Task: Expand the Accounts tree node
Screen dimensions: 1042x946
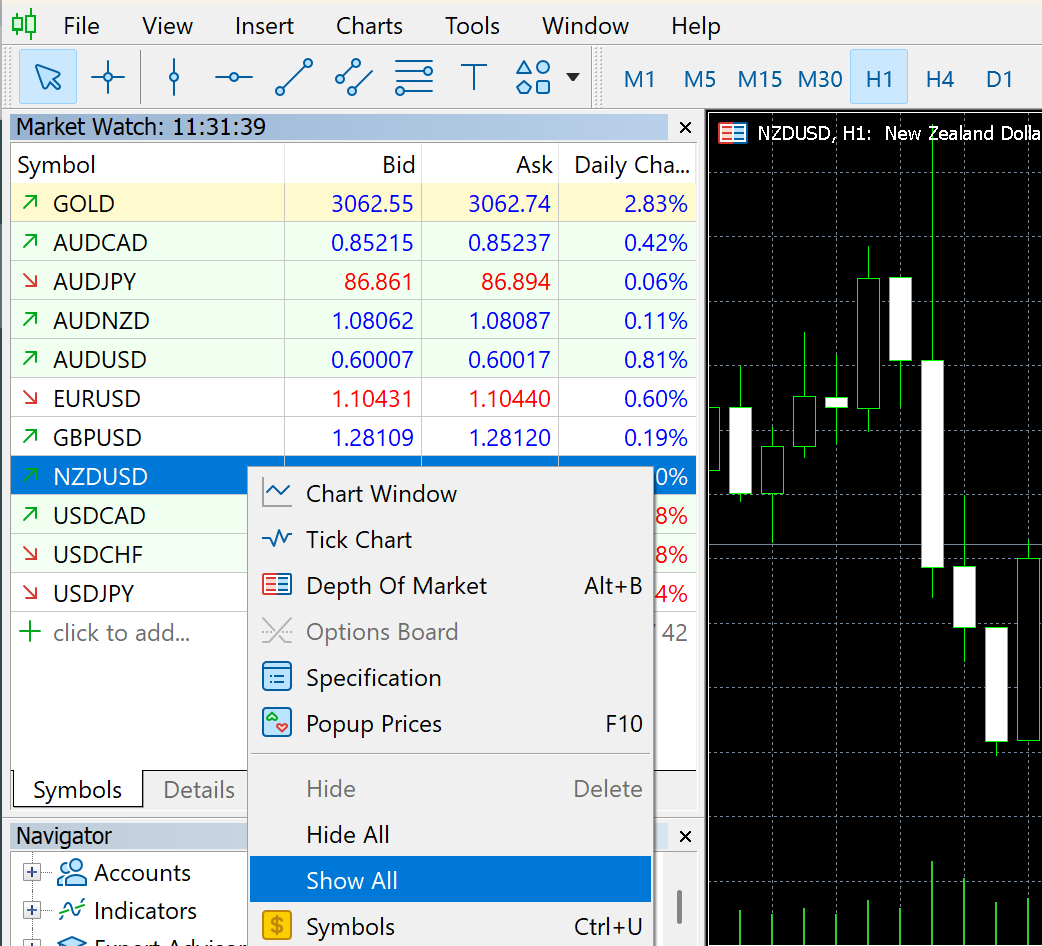Action: [32, 873]
